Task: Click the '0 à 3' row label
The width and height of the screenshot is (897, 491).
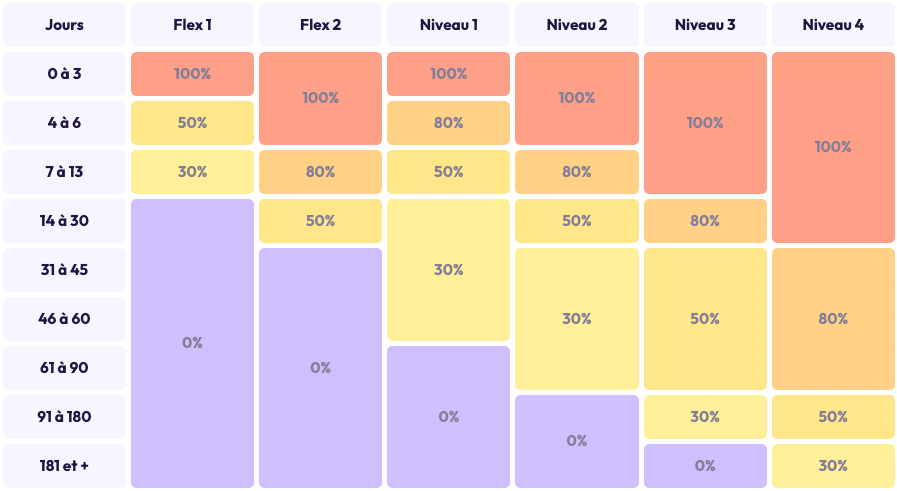Action: (64, 74)
